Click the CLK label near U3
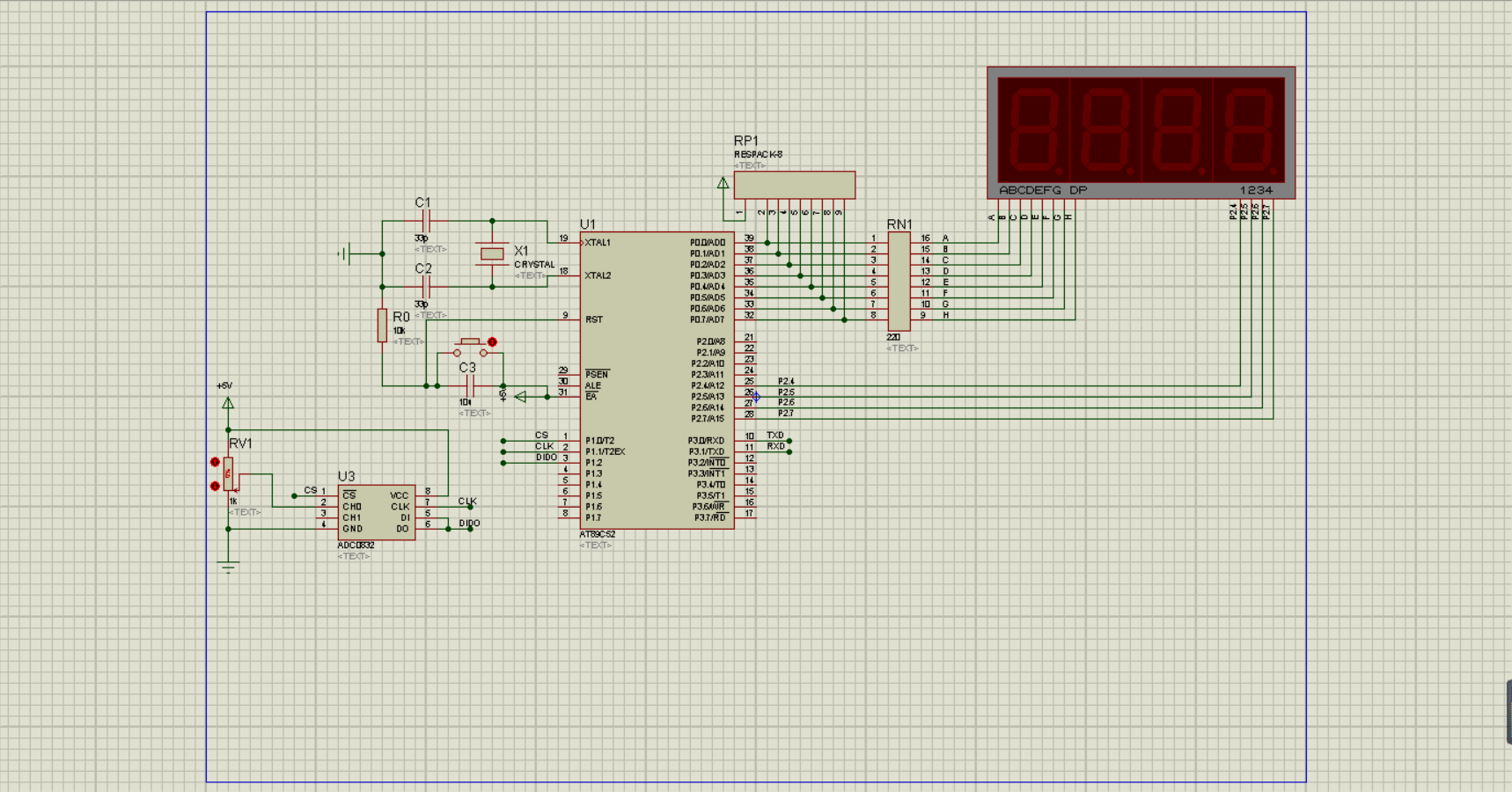Image resolution: width=1512 pixels, height=792 pixels. 467,502
